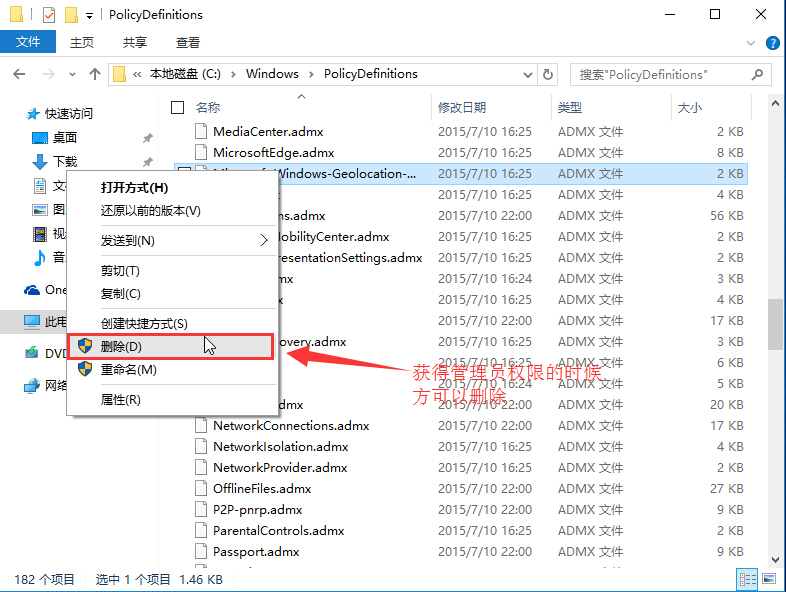Open the Downloads (下载) quick access folder
The height and width of the screenshot is (592, 786).
click(x=64, y=161)
